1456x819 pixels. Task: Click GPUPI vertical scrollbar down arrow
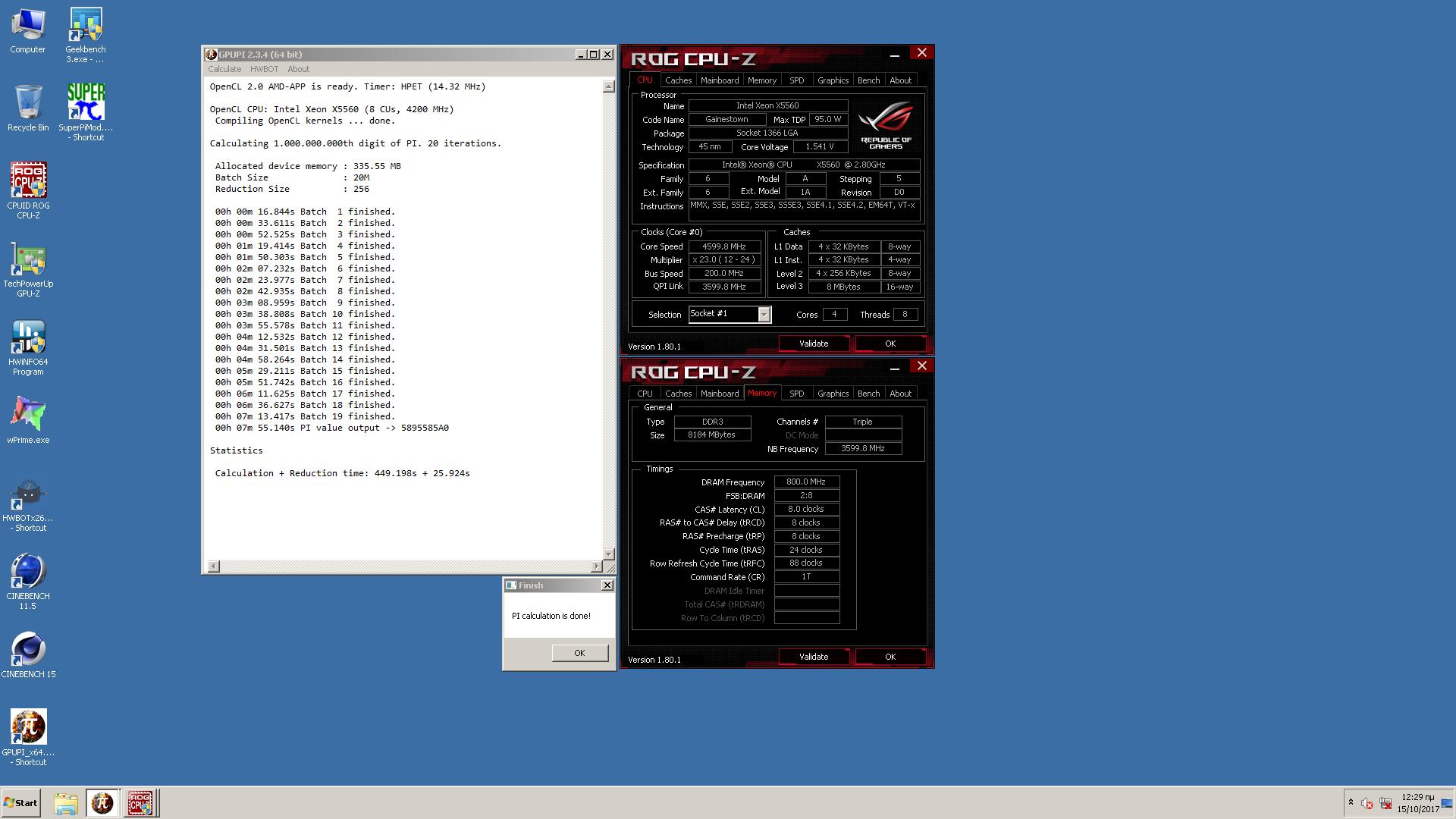608,554
